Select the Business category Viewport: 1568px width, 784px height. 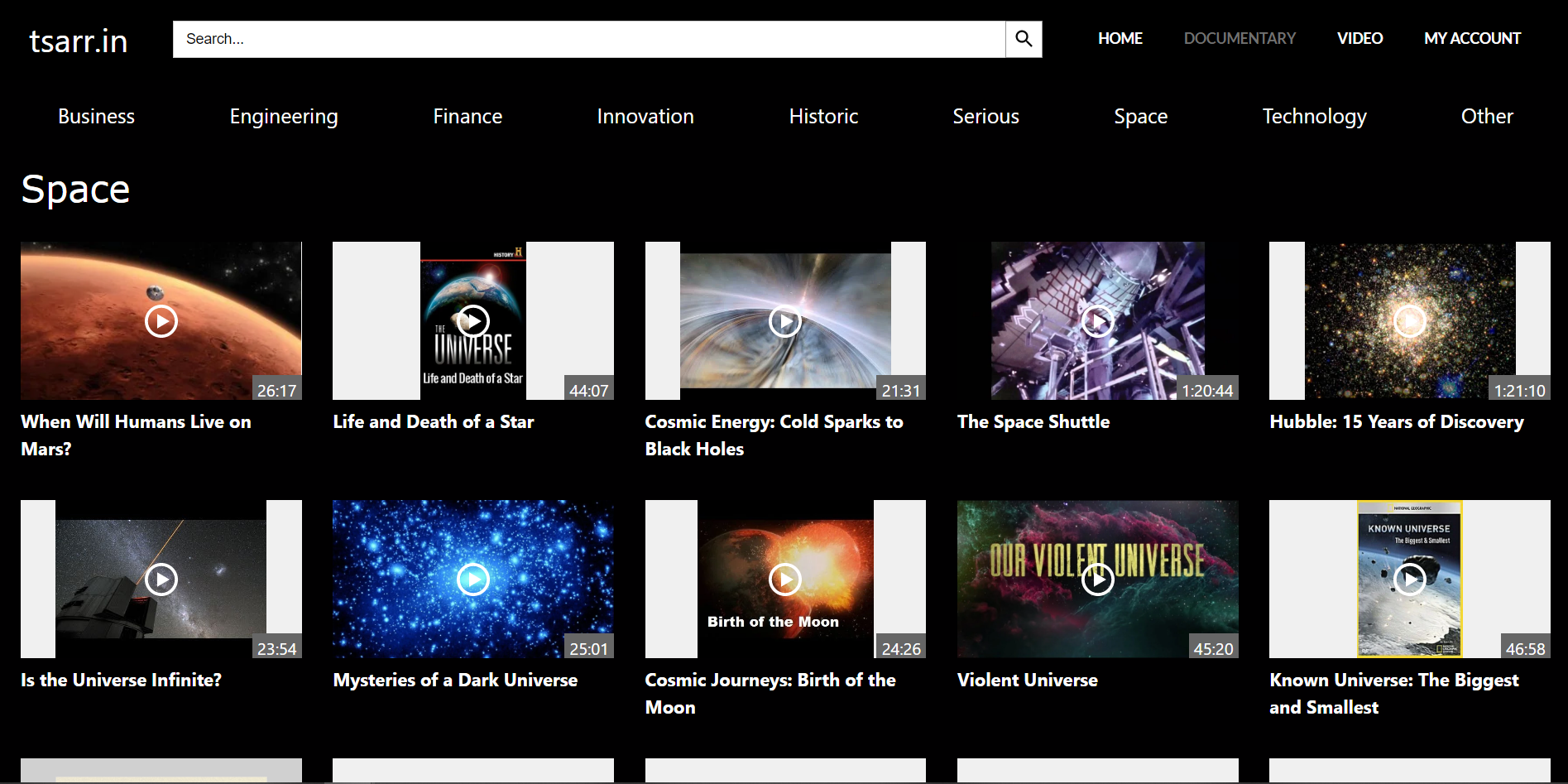coord(96,117)
